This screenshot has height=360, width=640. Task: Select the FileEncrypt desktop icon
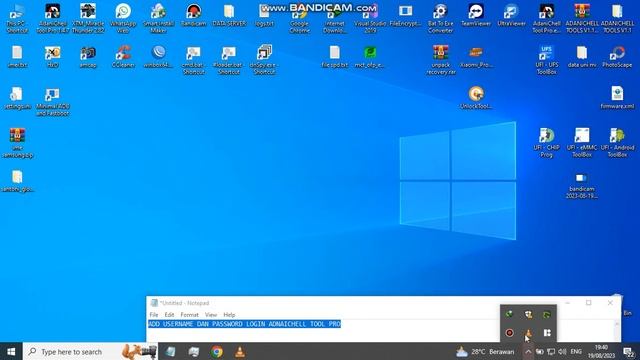coord(405,16)
